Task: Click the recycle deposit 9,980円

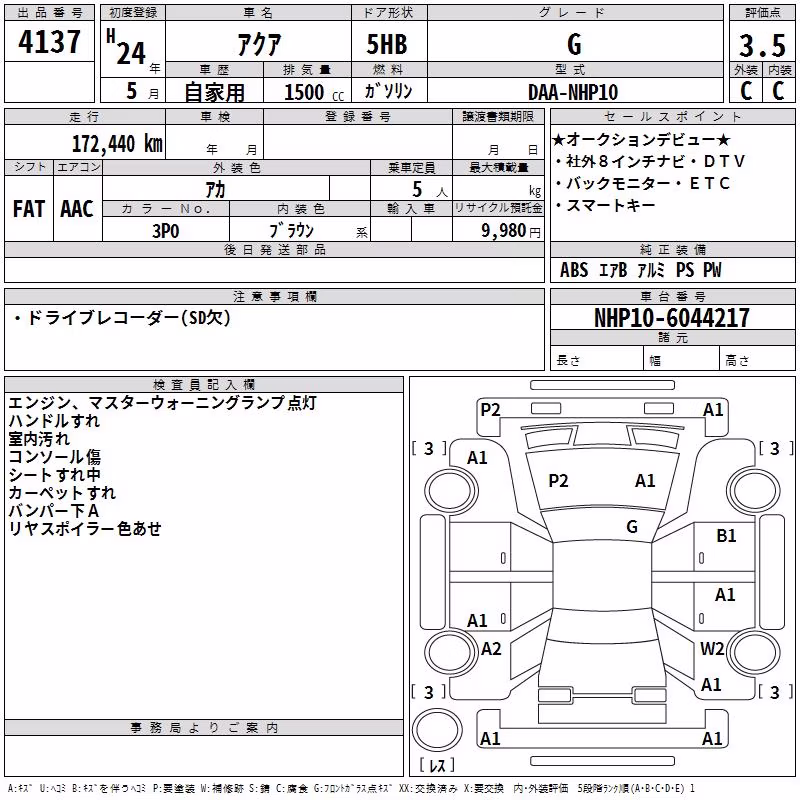Action: click(x=511, y=231)
